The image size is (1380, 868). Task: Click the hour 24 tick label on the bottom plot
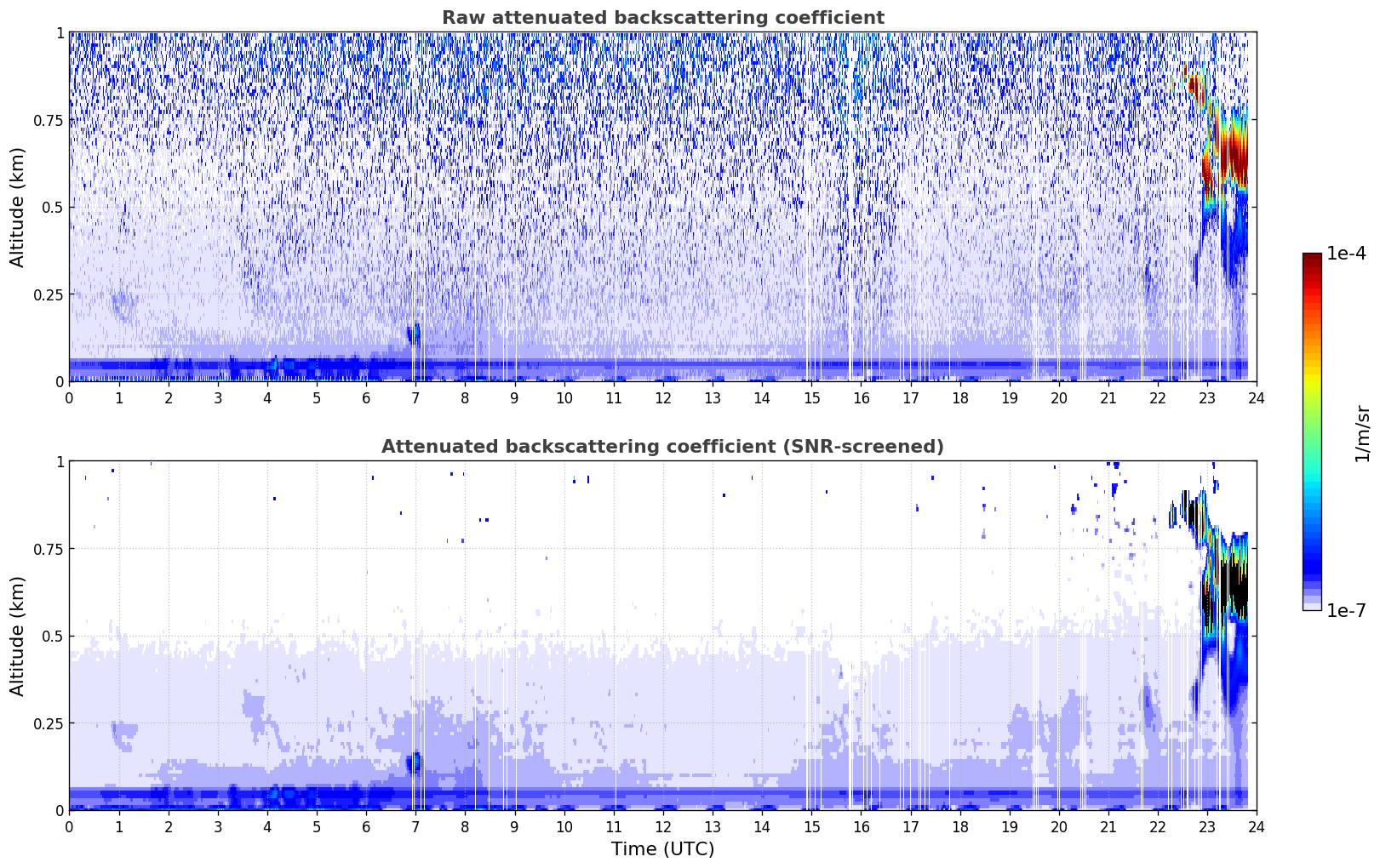point(1257,826)
